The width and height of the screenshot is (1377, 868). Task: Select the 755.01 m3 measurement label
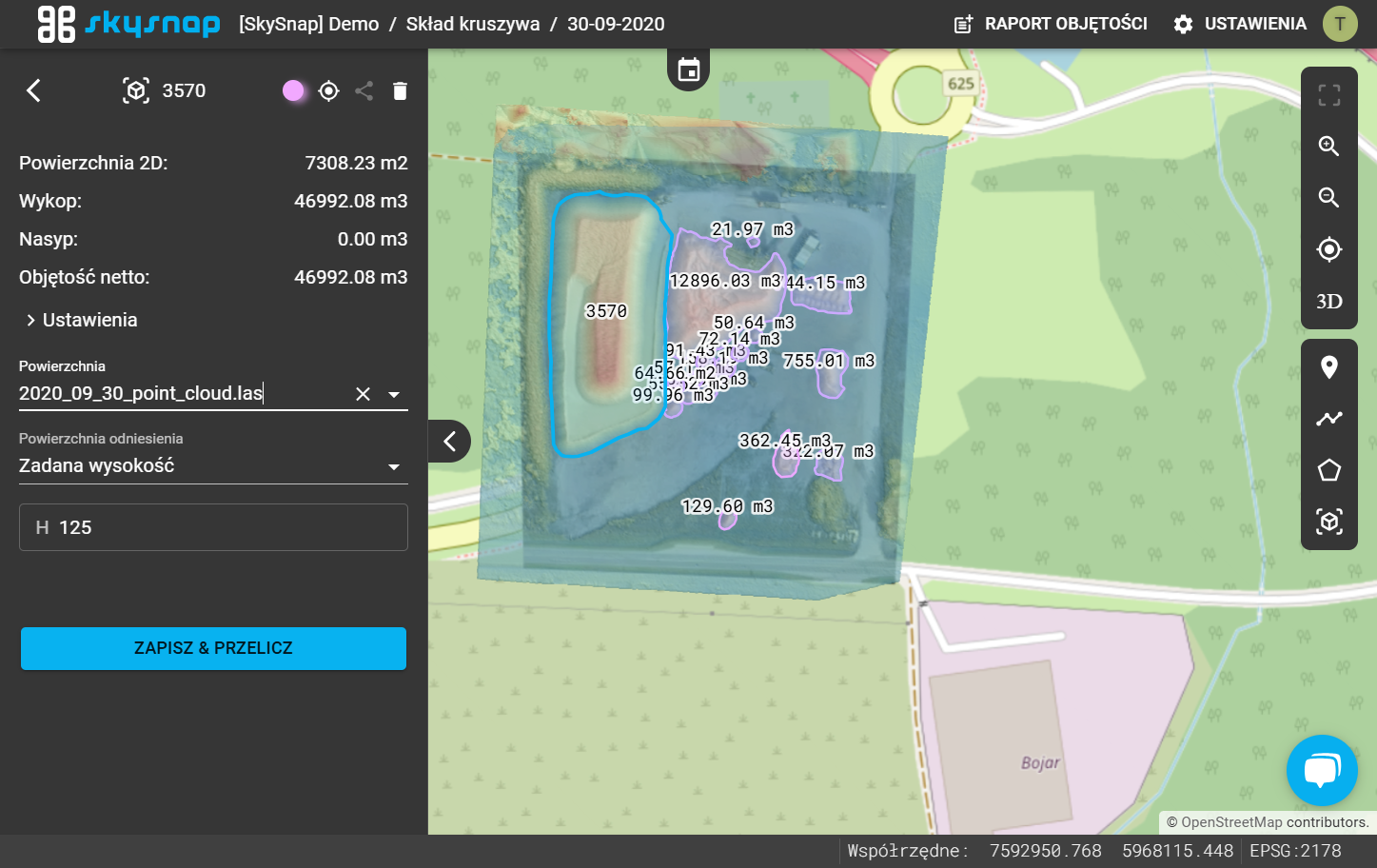[829, 361]
